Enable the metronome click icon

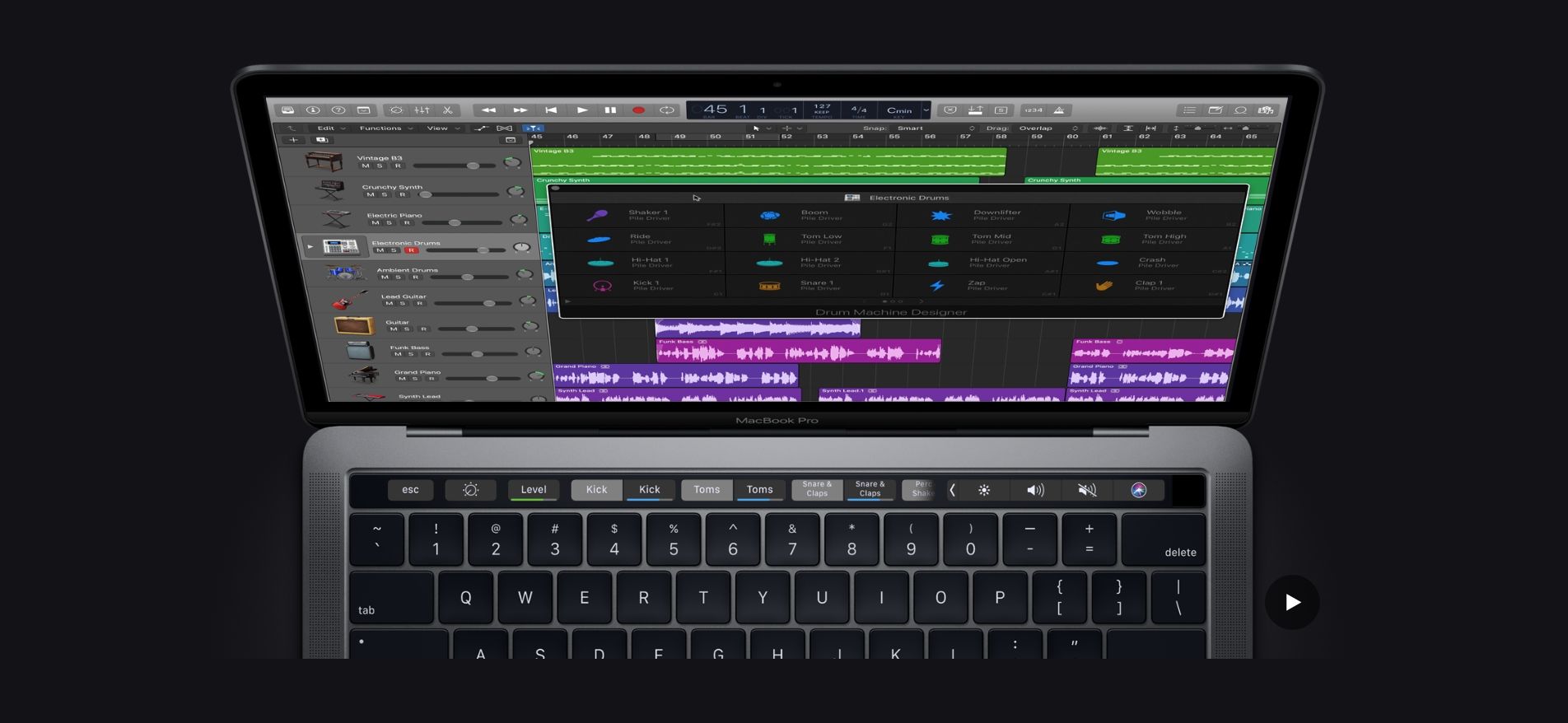coord(1059,110)
